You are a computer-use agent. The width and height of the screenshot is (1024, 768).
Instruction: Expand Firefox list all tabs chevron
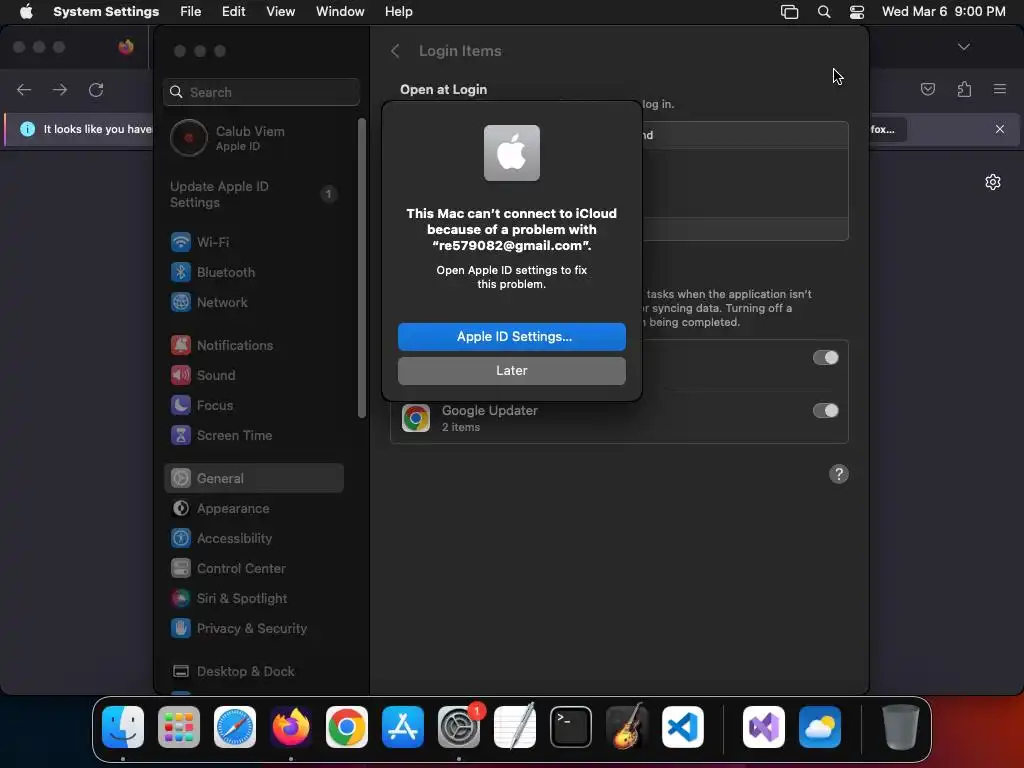[x=963, y=47]
